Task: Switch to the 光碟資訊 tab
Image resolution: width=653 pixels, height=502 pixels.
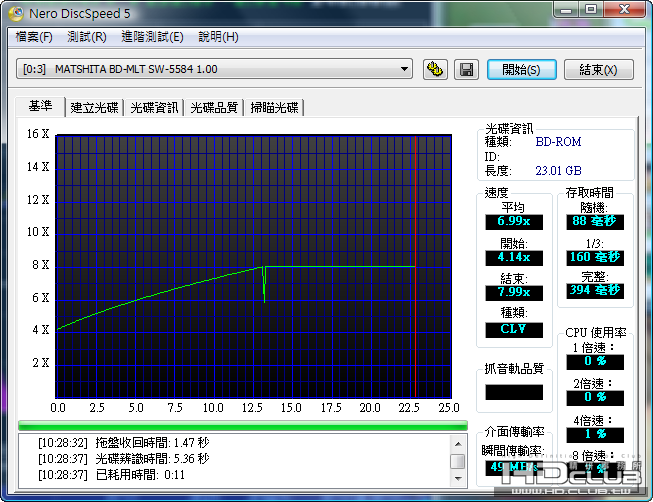Action: 154,107
